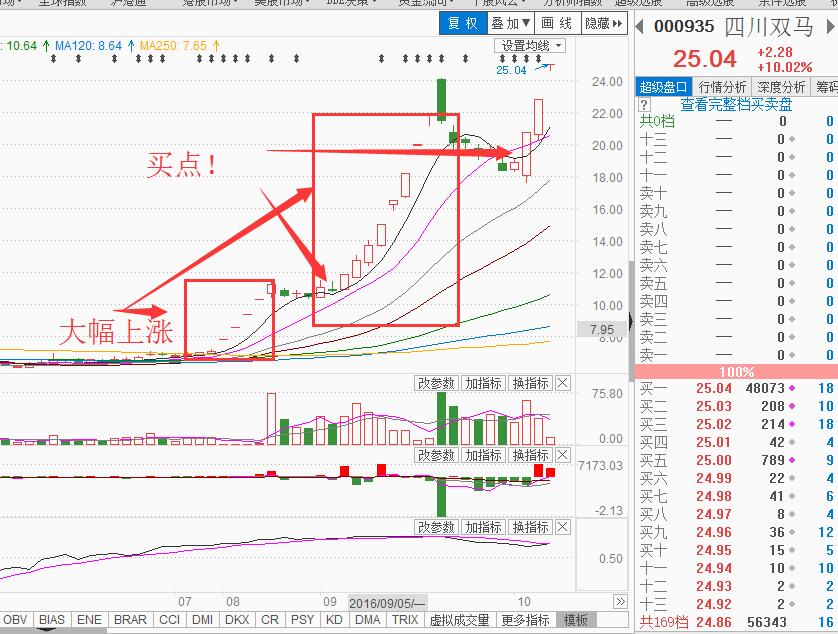Select the TRIX indicator tab
The height and width of the screenshot is (634, 838).
405,620
